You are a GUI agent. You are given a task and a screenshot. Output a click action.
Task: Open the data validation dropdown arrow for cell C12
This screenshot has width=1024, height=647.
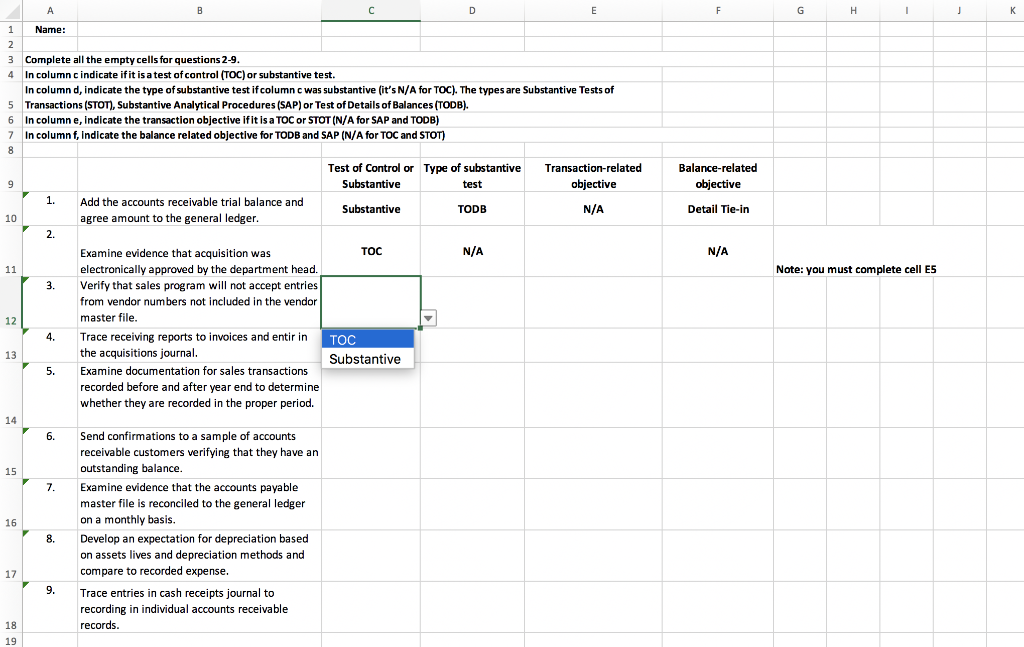(428, 317)
